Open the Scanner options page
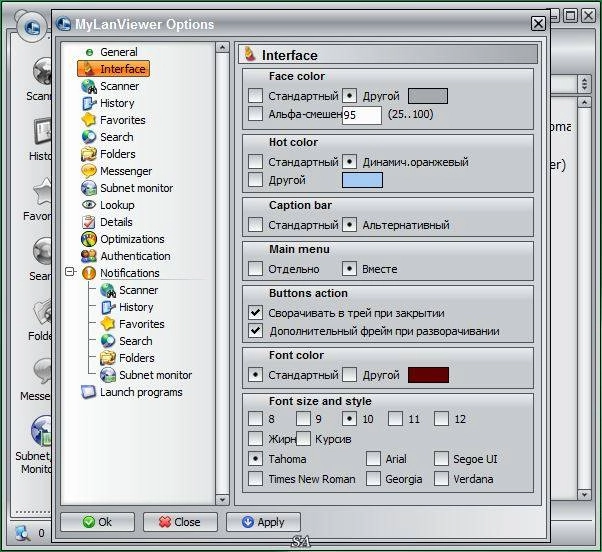602x552 pixels. 119,86
